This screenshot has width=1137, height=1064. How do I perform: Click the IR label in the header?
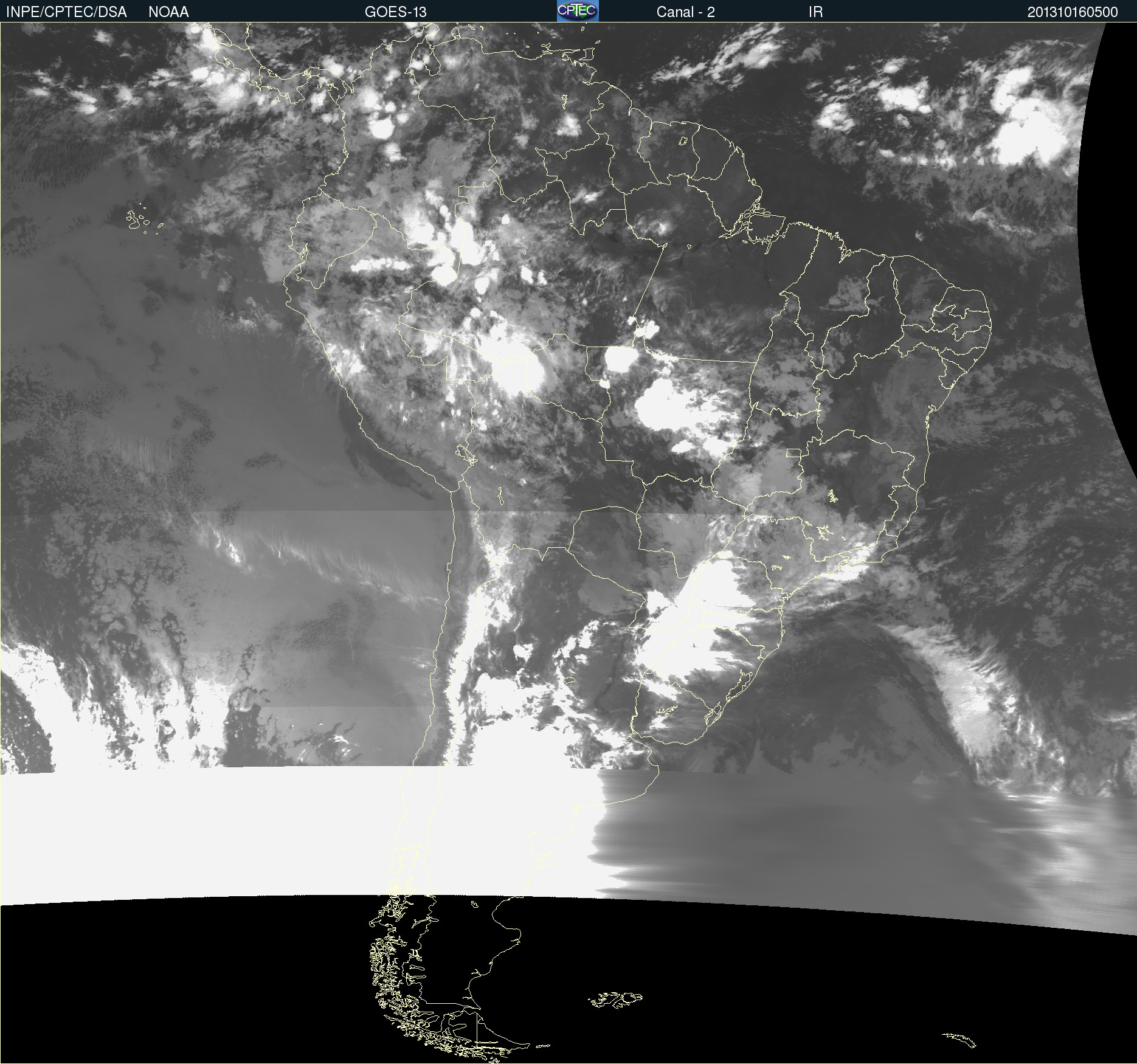pyautogui.click(x=816, y=12)
